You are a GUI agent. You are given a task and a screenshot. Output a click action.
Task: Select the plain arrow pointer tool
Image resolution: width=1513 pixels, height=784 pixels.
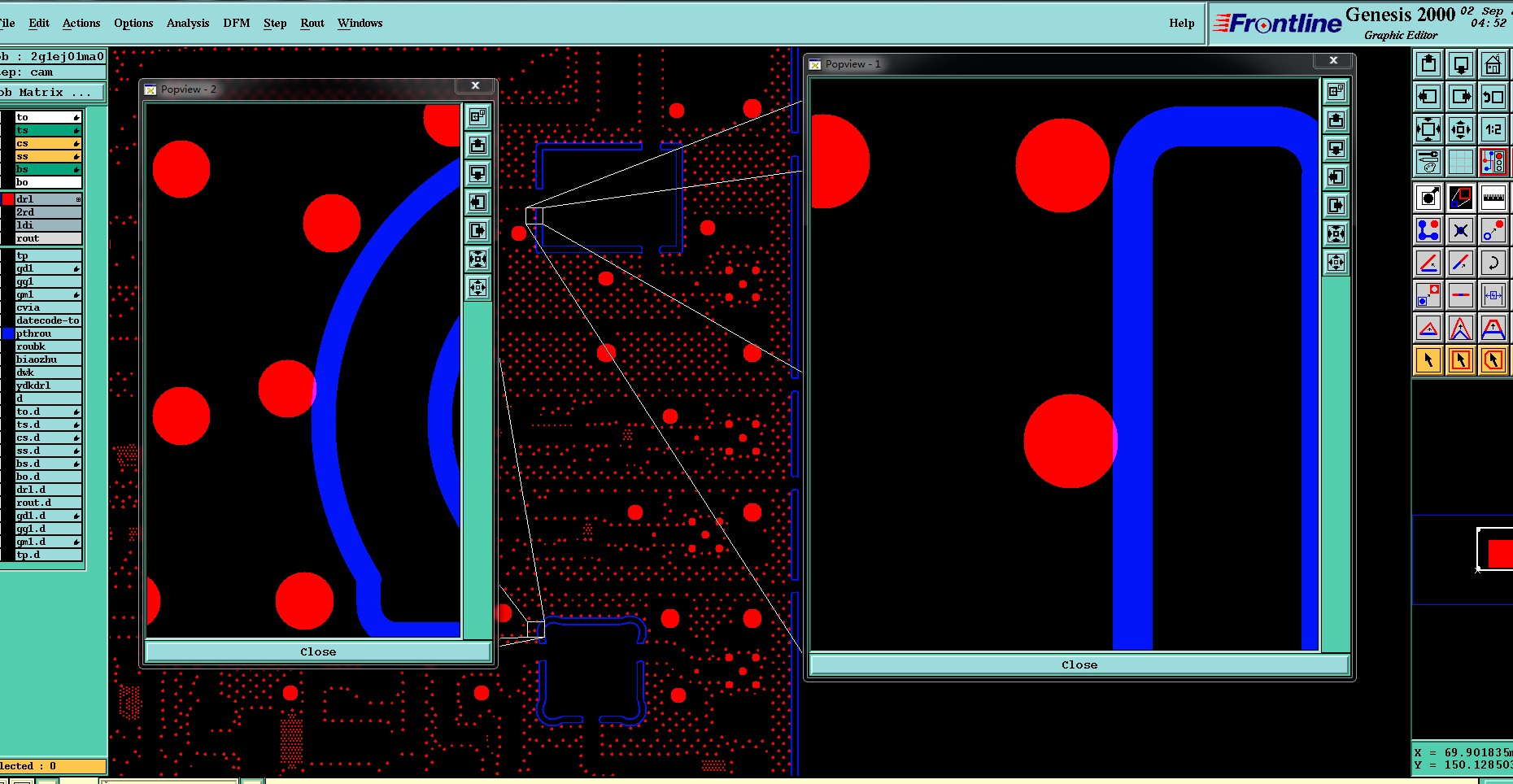1428,360
